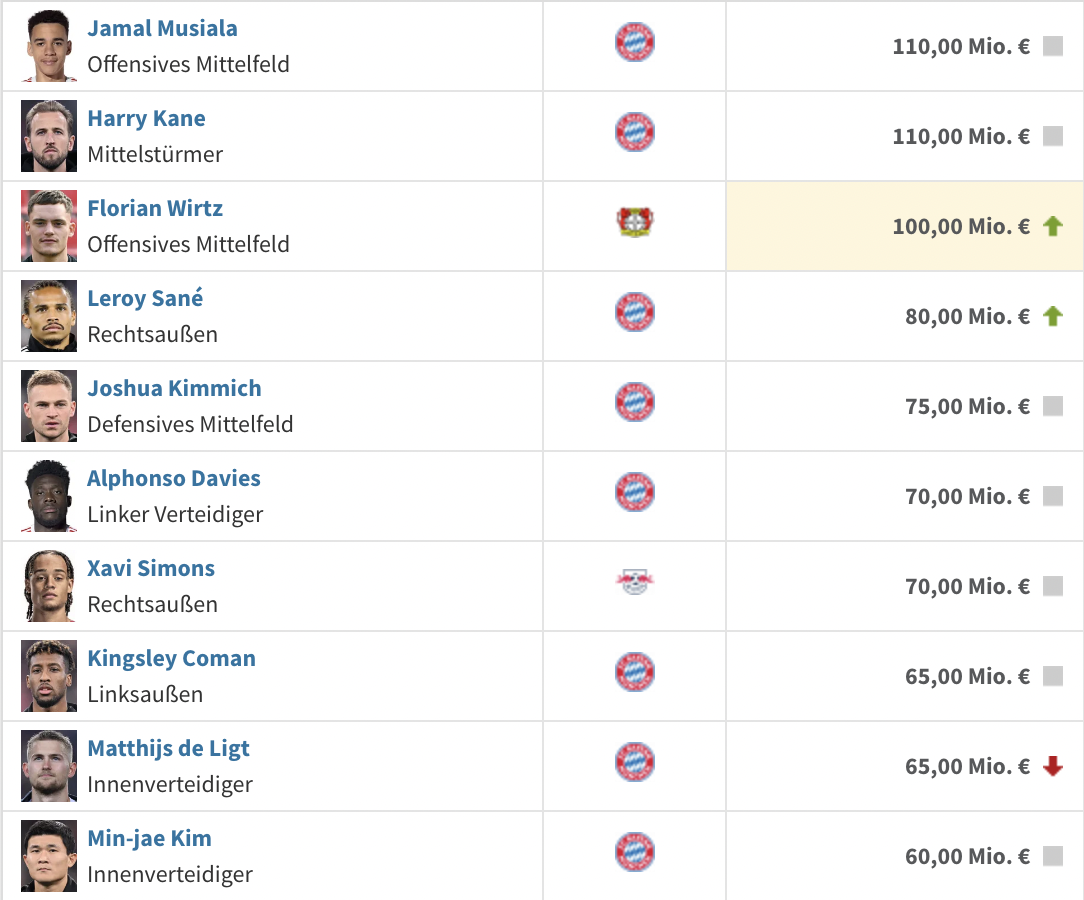Go to Florian Wirtz's player page
Viewport: 1084px width, 900px height.
pos(155,208)
